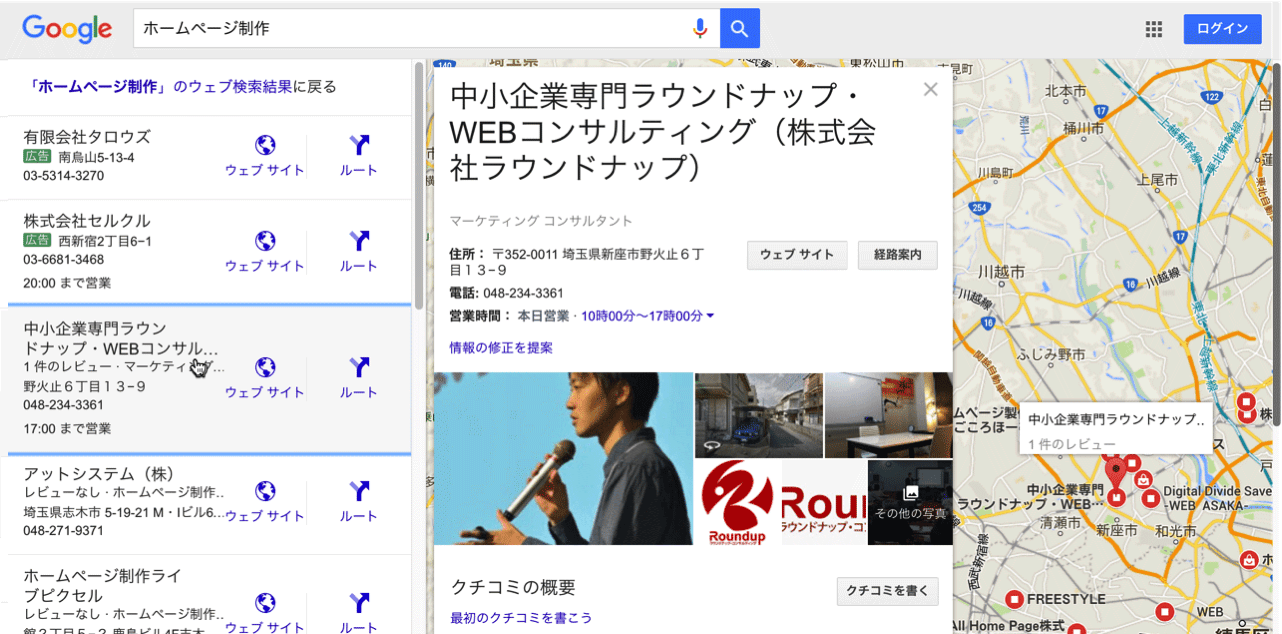Click 20:00 まで営業 hours text

67,283
